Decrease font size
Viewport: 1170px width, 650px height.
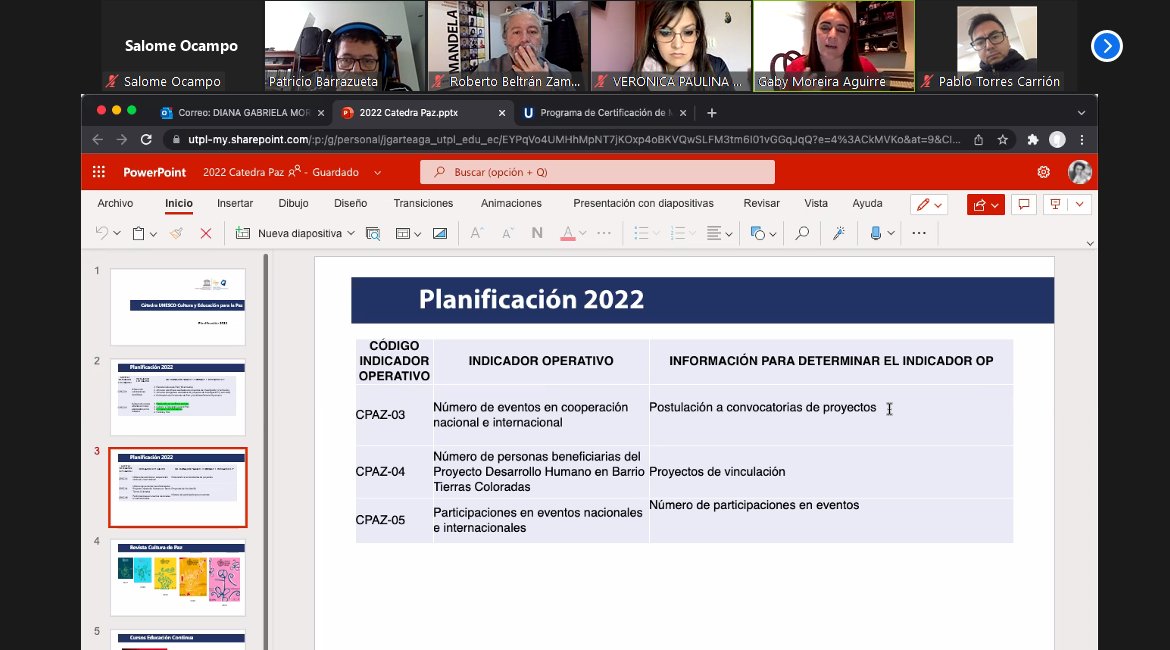click(x=507, y=234)
